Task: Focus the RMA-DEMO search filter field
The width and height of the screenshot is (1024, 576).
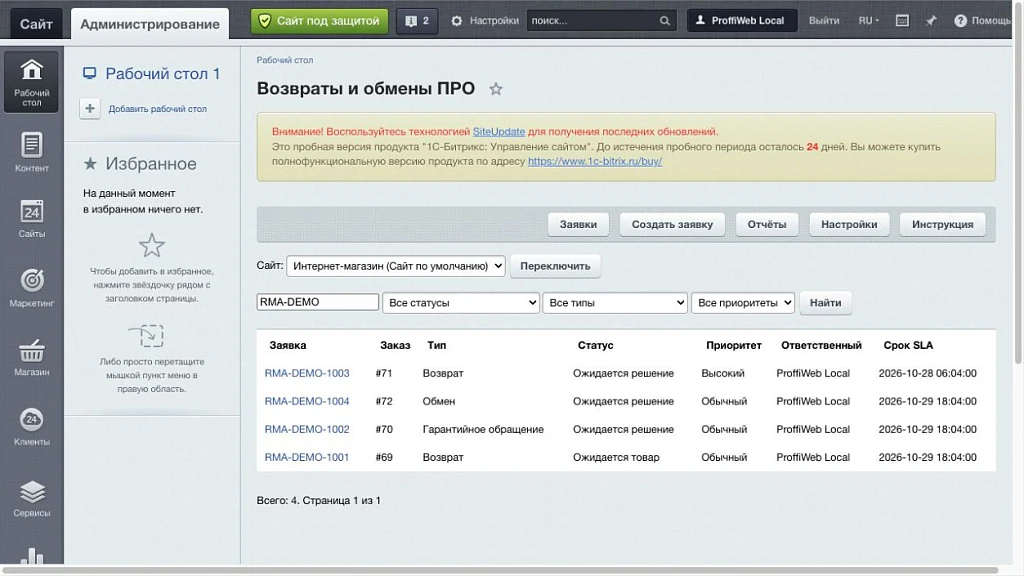Action: pyautogui.click(x=317, y=302)
